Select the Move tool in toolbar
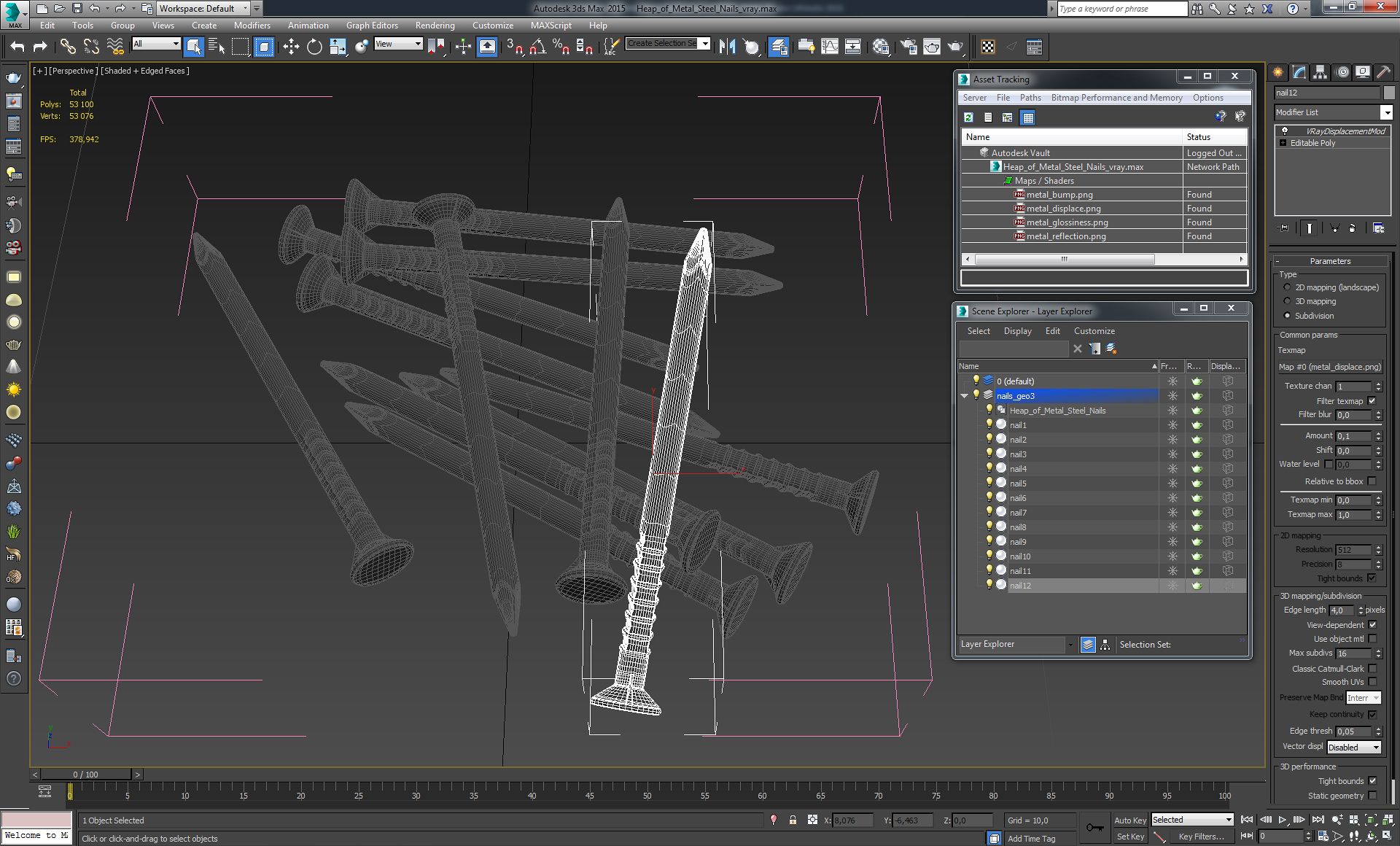Image resolution: width=1400 pixels, height=846 pixels. 291,47
